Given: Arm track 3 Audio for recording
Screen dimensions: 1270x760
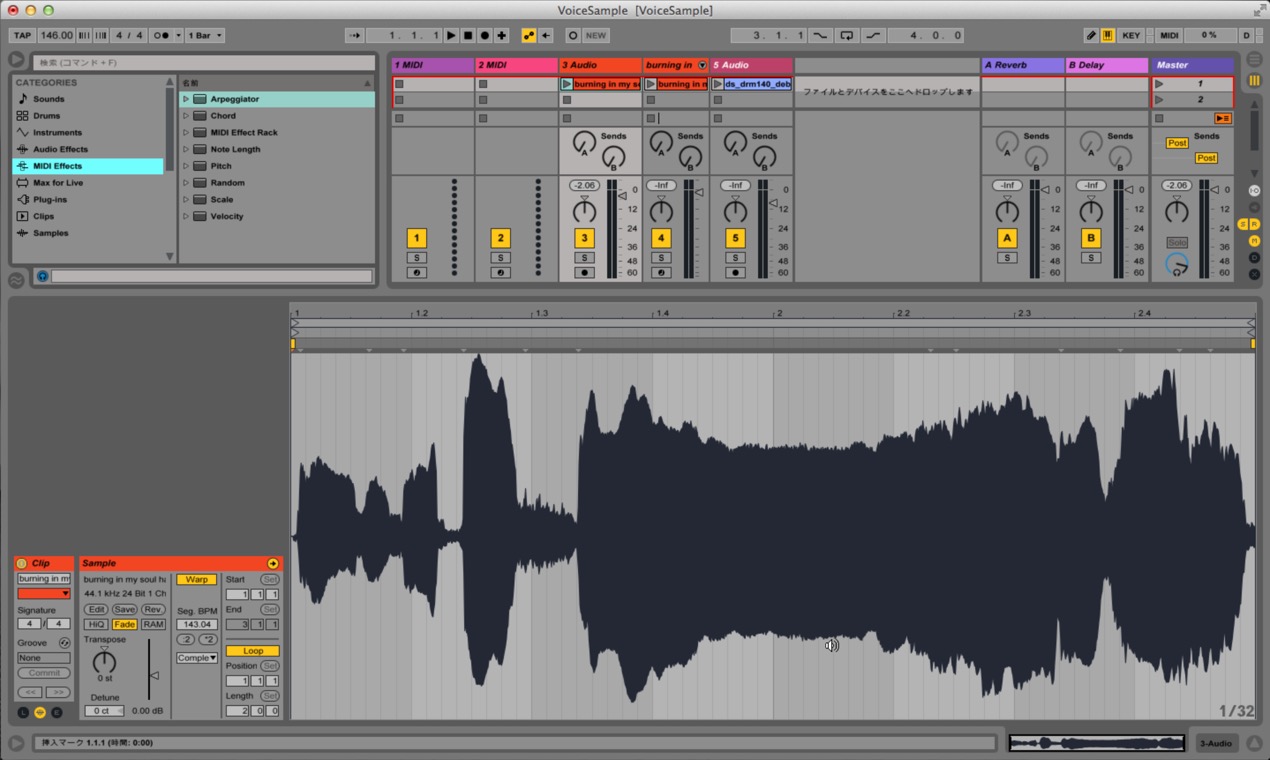Looking at the screenshot, I should (584, 272).
